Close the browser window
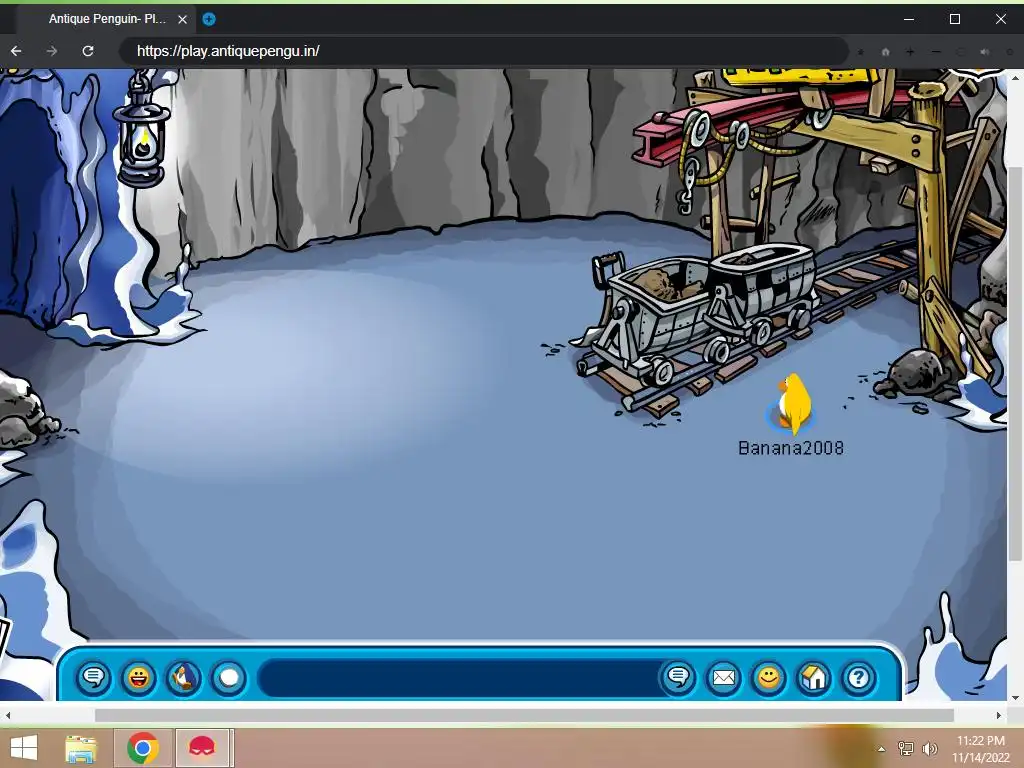 click(x=1000, y=19)
